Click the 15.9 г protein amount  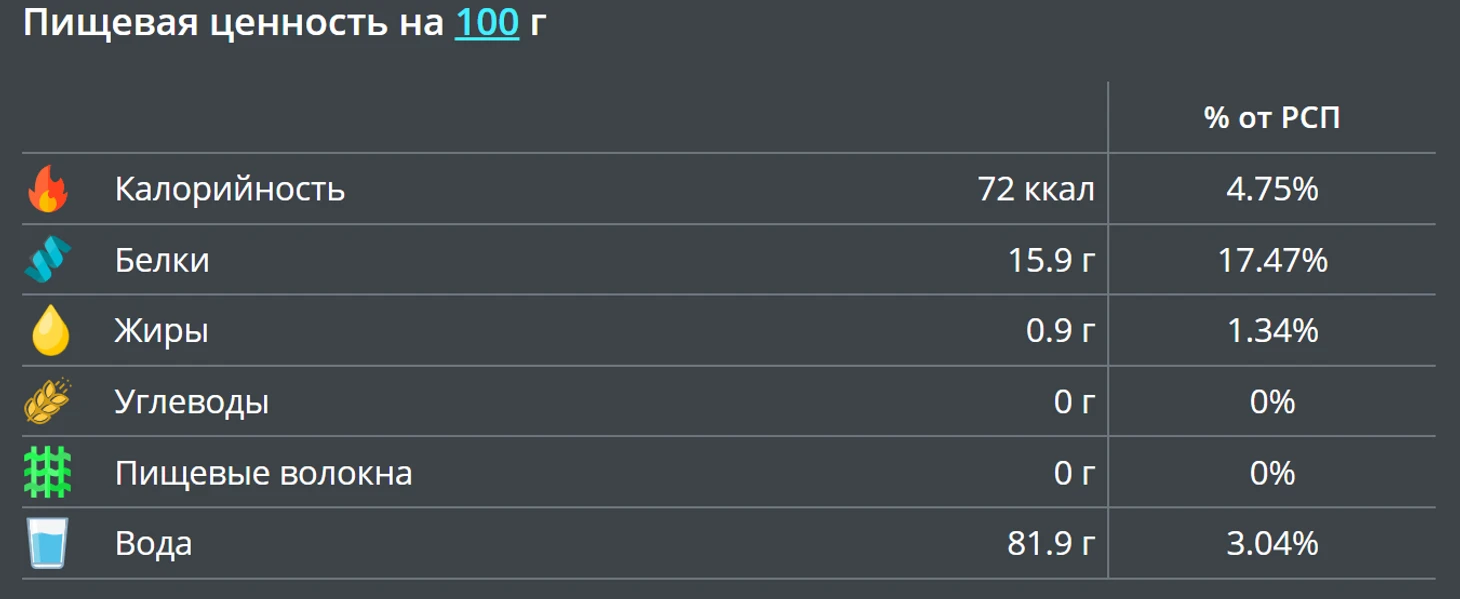[1053, 260]
